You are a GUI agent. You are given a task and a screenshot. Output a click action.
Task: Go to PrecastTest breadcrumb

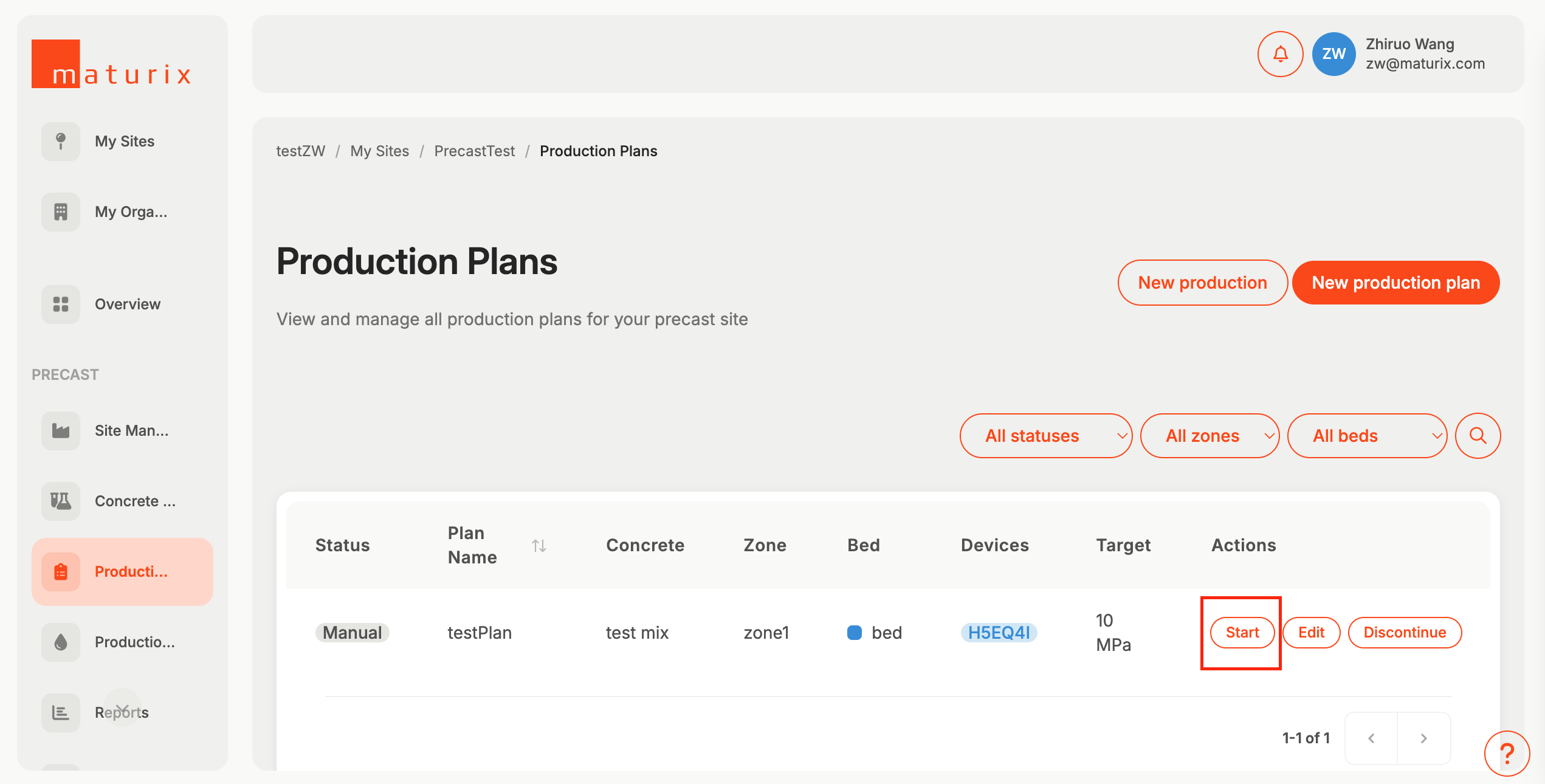point(474,151)
